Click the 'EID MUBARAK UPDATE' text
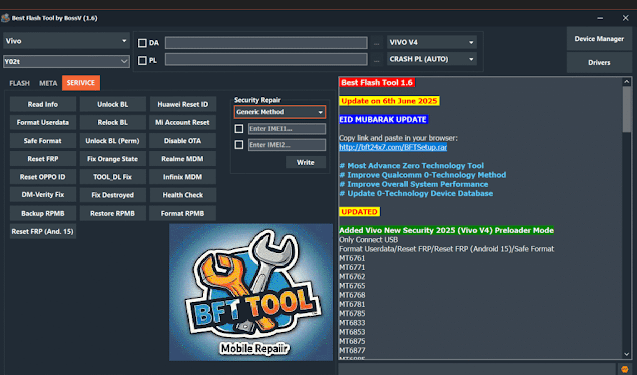Viewport: 637px width, 375px height. point(384,119)
